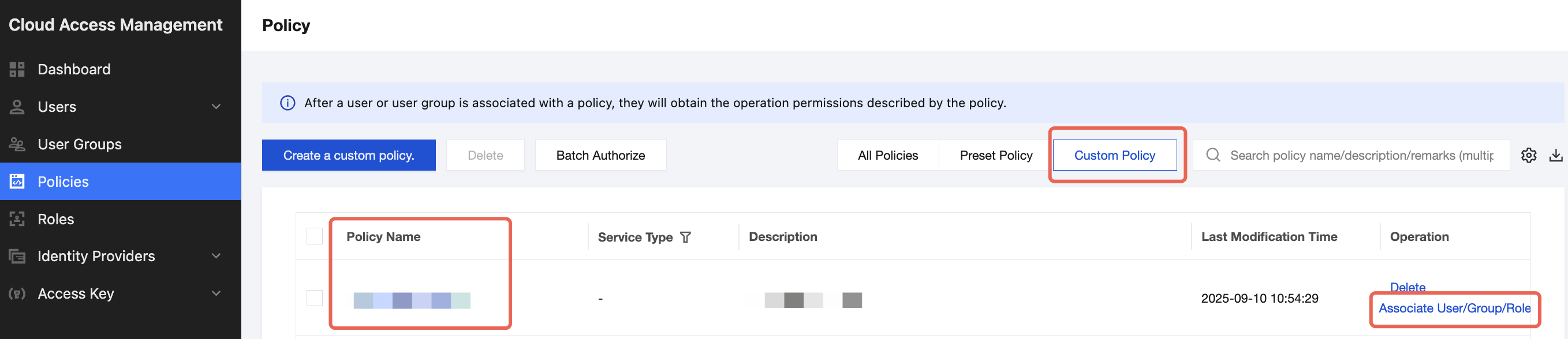Switch to the Preset Policy tab
Image resolution: width=1568 pixels, height=339 pixels.
pos(996,156)
